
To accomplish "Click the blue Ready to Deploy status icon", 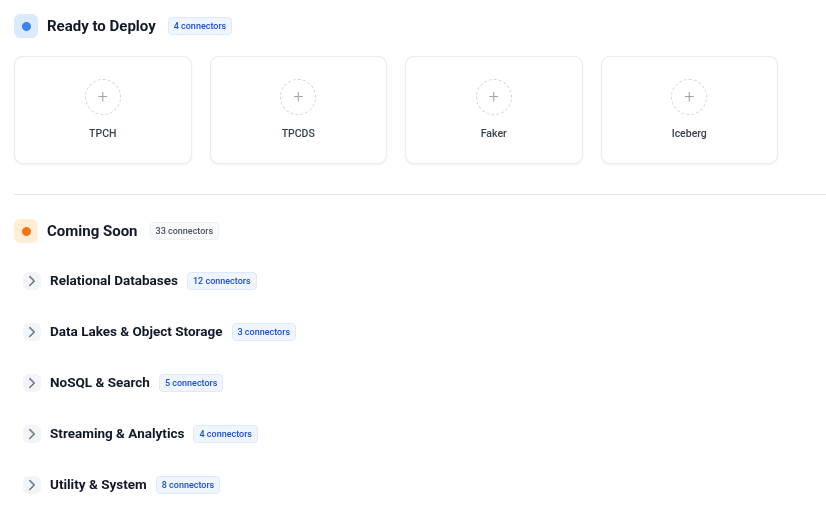I will click(26, 26).
